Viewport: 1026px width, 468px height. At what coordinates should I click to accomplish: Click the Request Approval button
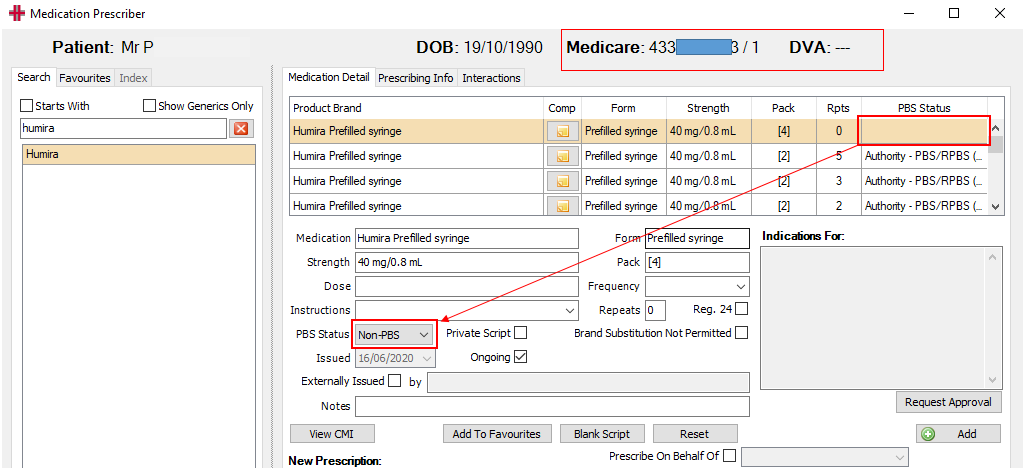(948, 403)
